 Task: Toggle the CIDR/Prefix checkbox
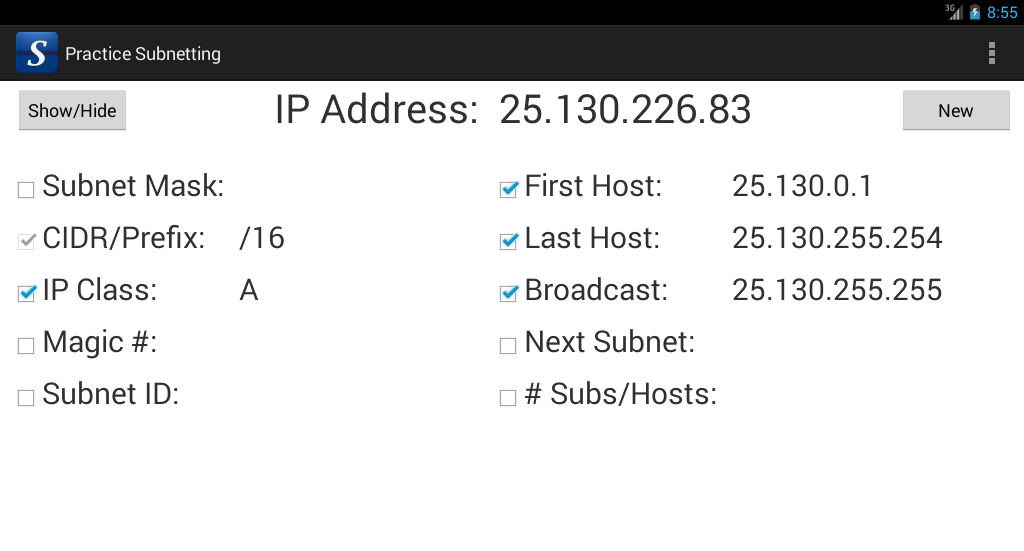coord(26,241)
